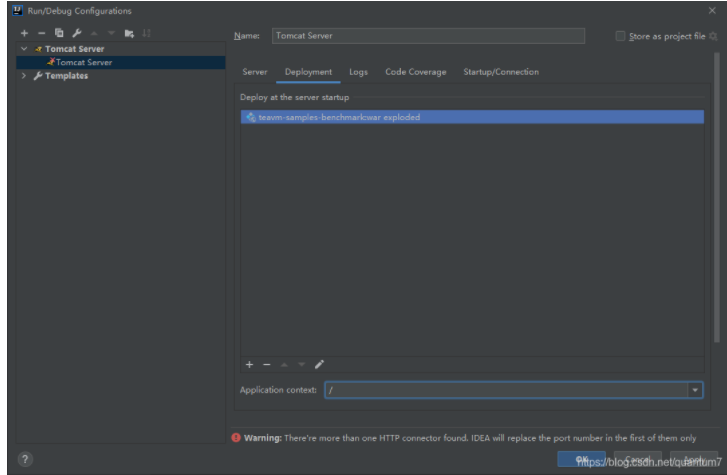Open the Application context dropdown

point(694,390)
